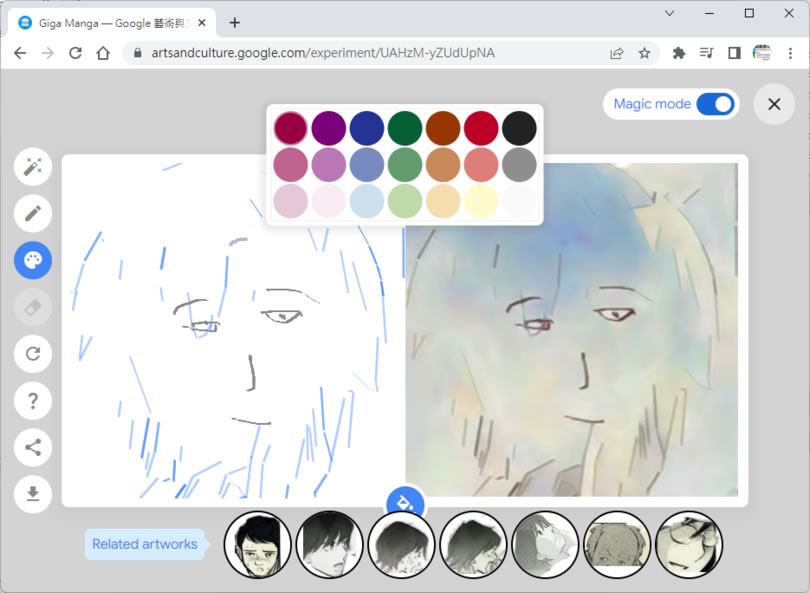
Task: Pick the peach color swatch
Action: 443,201
